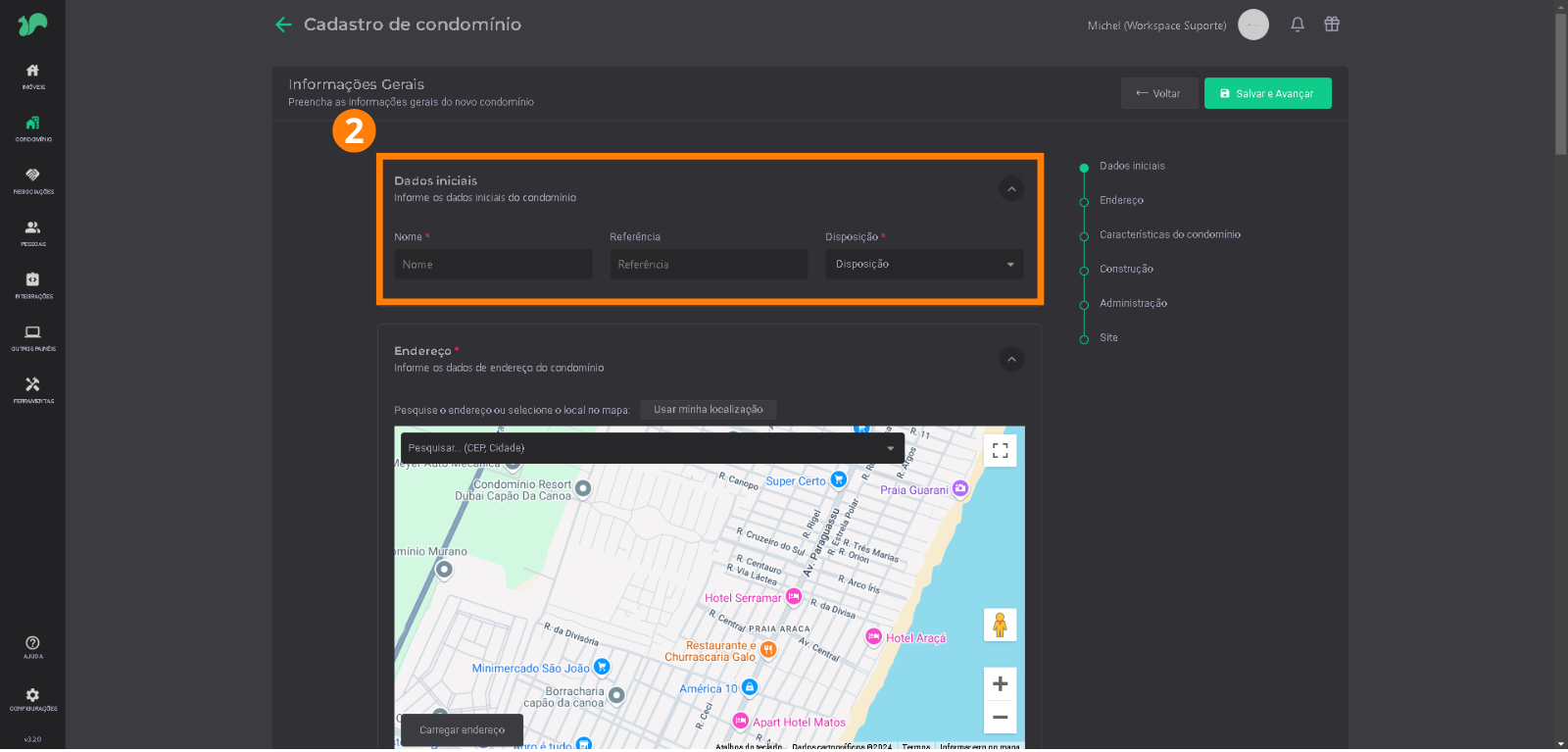Screen dimensions: 1568x752
Task: Open the Ajuda help icon
Action: click(x=32, y=647)
